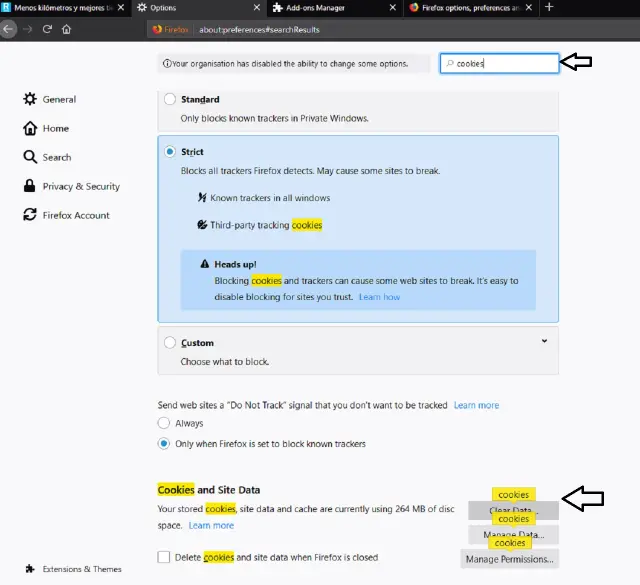Open Home settings house icon
The height and width of the screenshot is (585, 640).
pos(30,128)
